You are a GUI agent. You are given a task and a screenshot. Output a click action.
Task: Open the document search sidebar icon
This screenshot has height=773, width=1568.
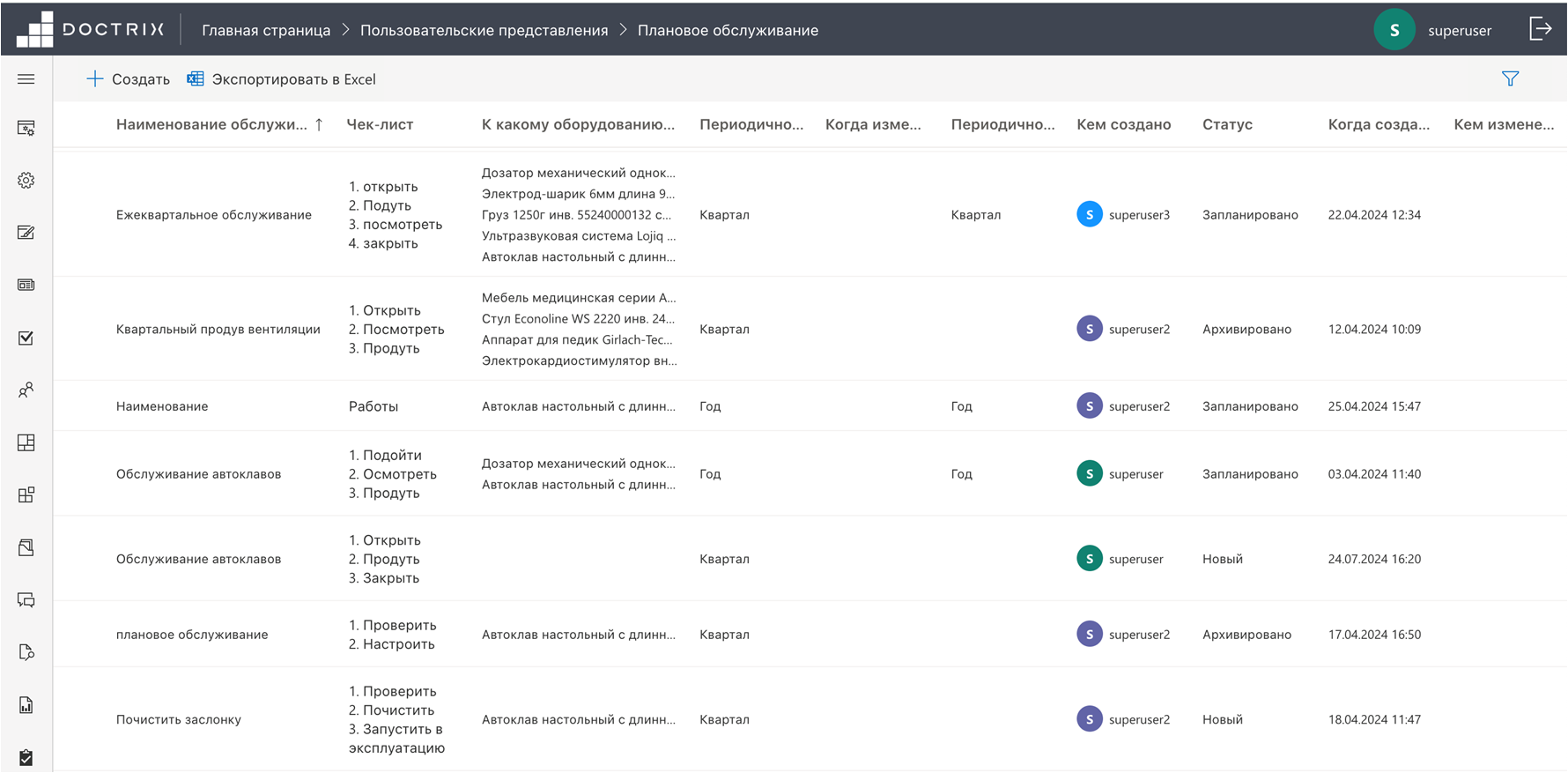coord(26,652)
